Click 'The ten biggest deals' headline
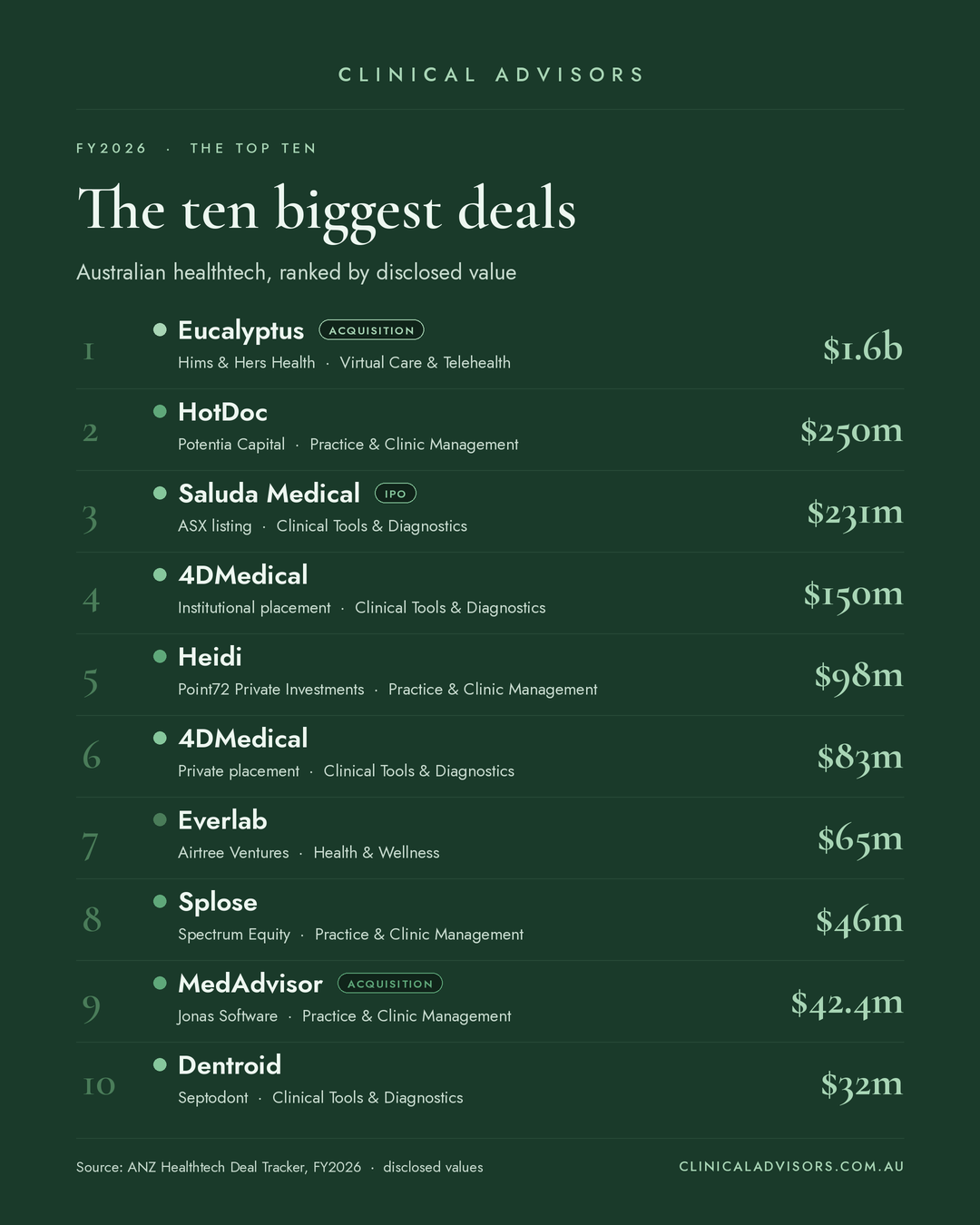Viewport: 980px width, 1225px height. (x=327, y=211)
